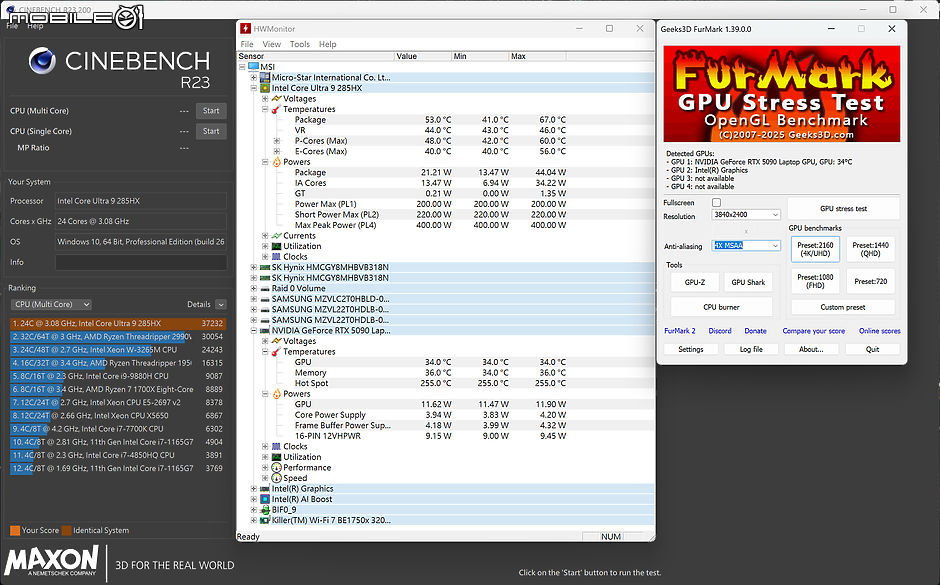Click the CPU Utilization icon
The width and height of the screenshot is (940, 585).
coord(276,246)
